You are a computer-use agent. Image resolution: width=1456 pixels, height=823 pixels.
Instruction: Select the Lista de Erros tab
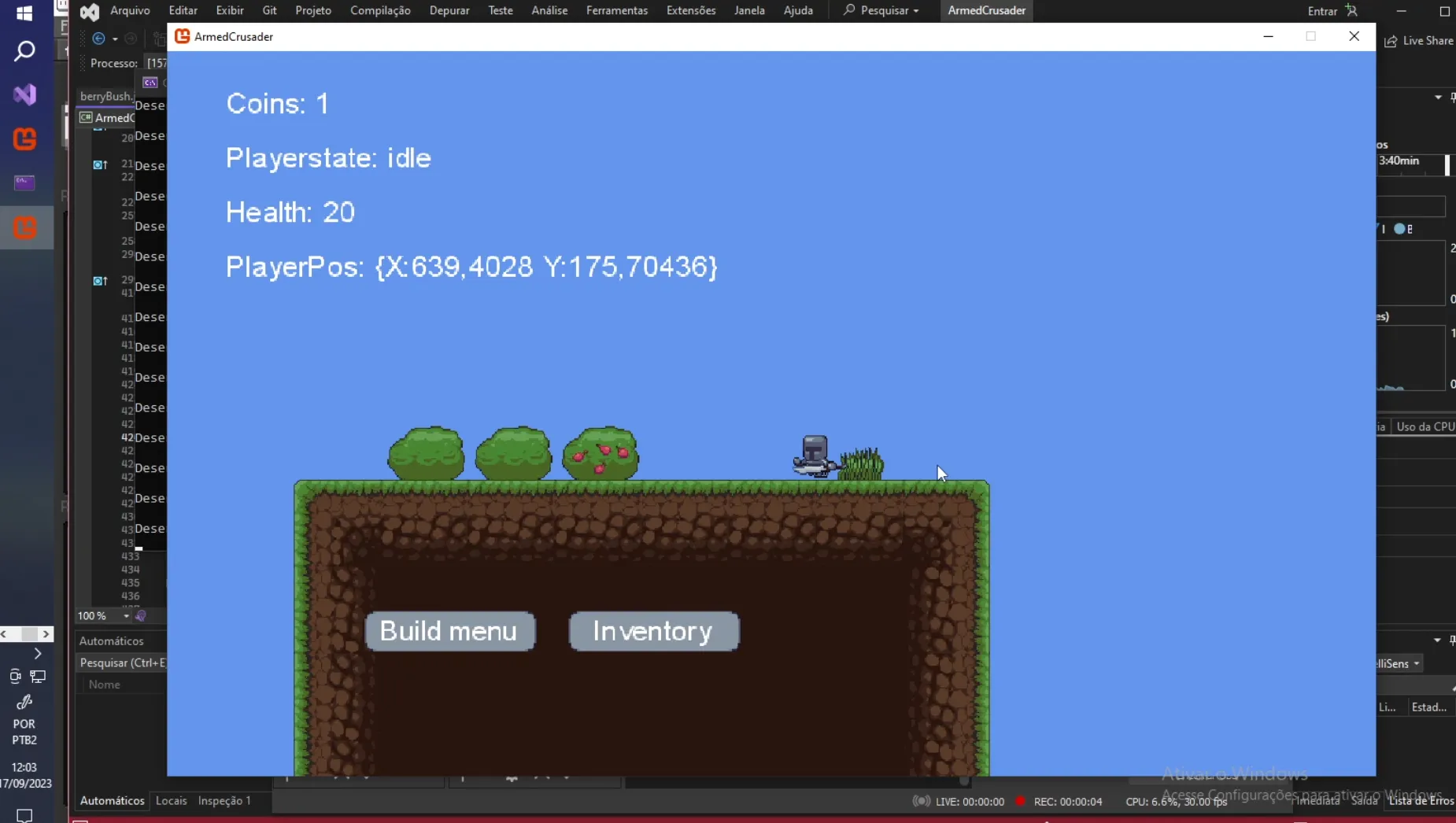(1421, 800)
